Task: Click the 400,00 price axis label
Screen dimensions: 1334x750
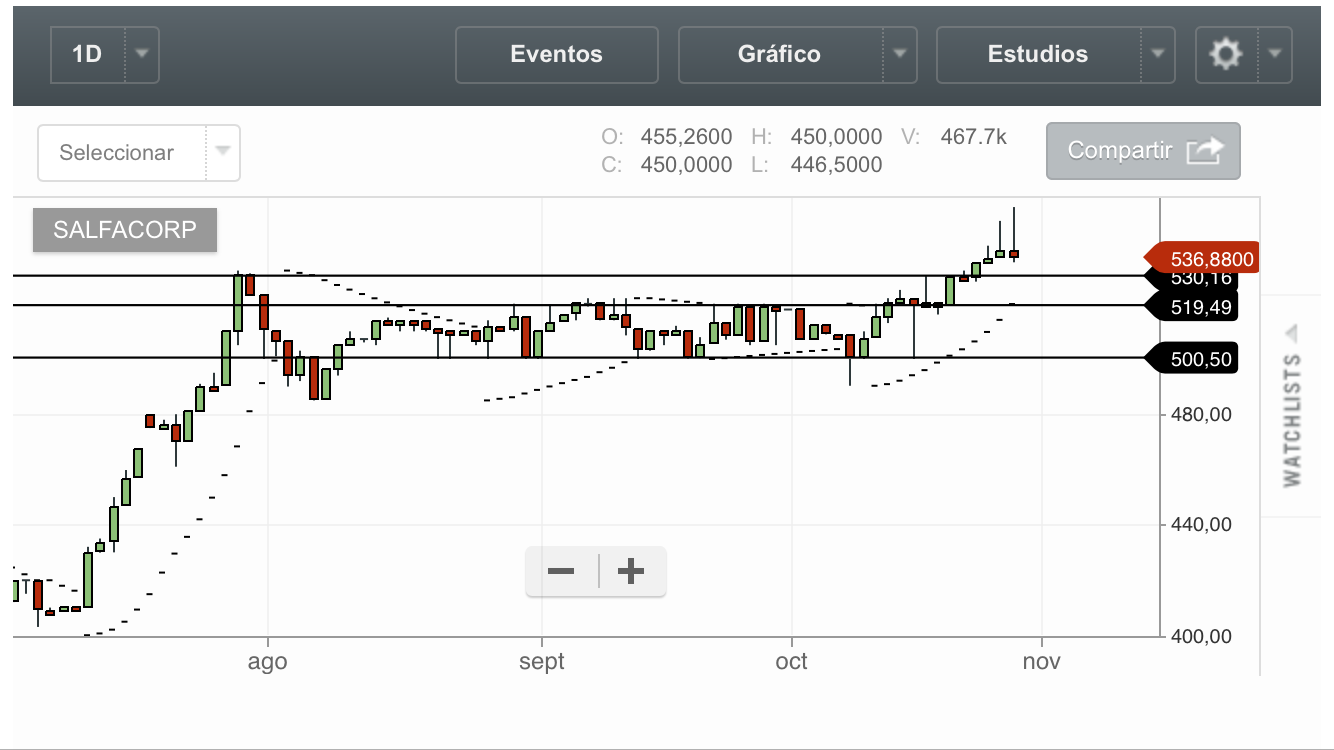Action: [x=1201, y=636]
